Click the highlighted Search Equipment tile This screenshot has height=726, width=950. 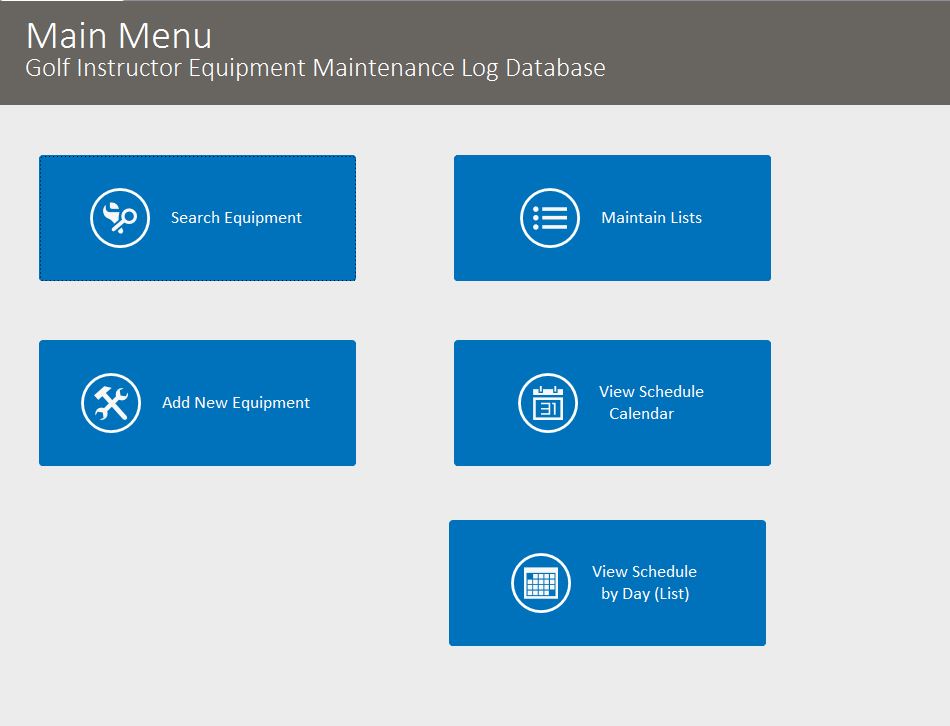point(197,217)
